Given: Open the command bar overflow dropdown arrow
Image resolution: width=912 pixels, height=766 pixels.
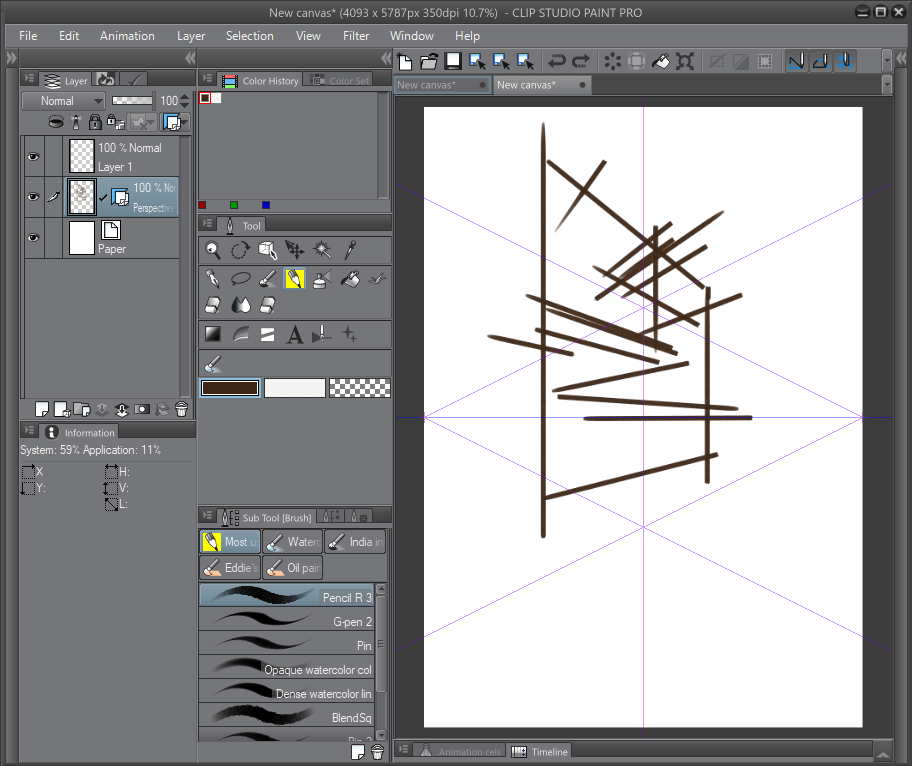Looking at the screenshot, I should (x=887, y=61).
